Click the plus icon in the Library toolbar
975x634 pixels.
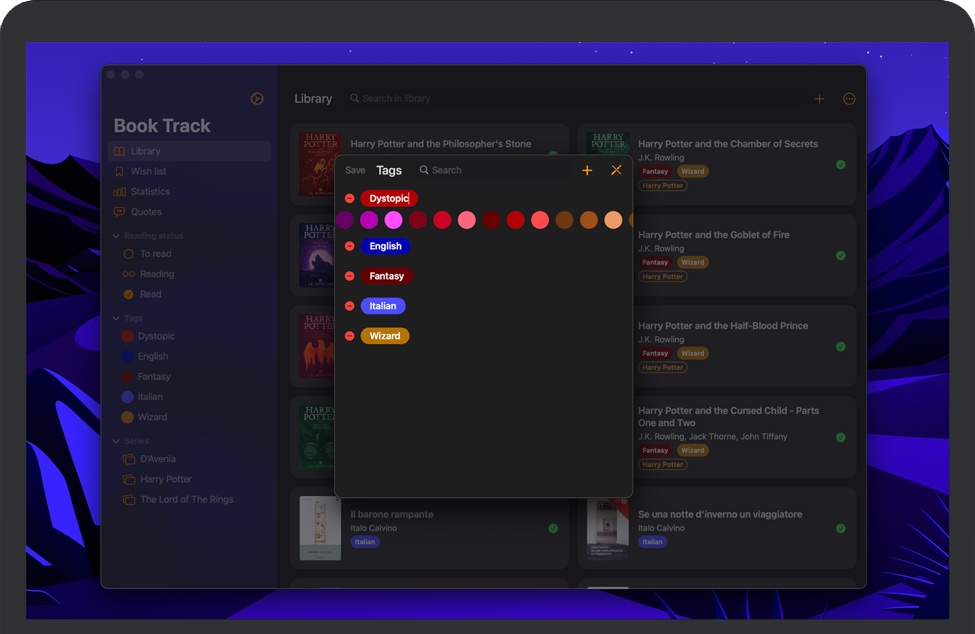[x=819, y=99]
